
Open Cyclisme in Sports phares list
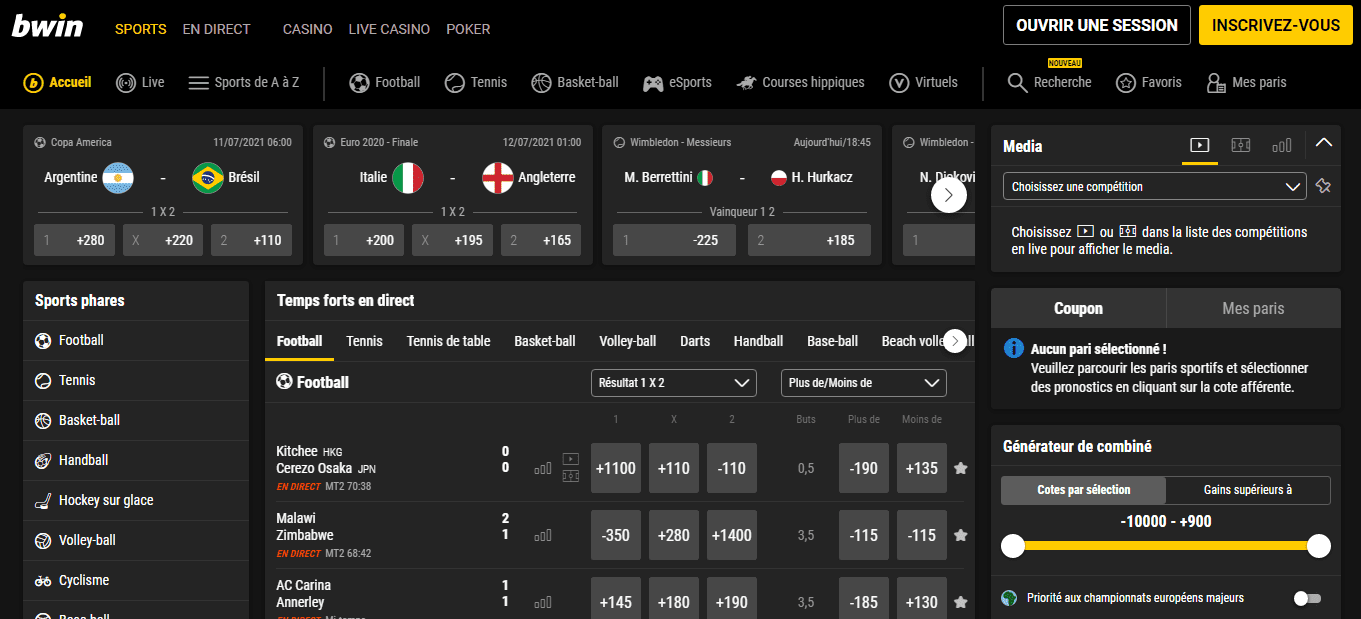(136, 580)
